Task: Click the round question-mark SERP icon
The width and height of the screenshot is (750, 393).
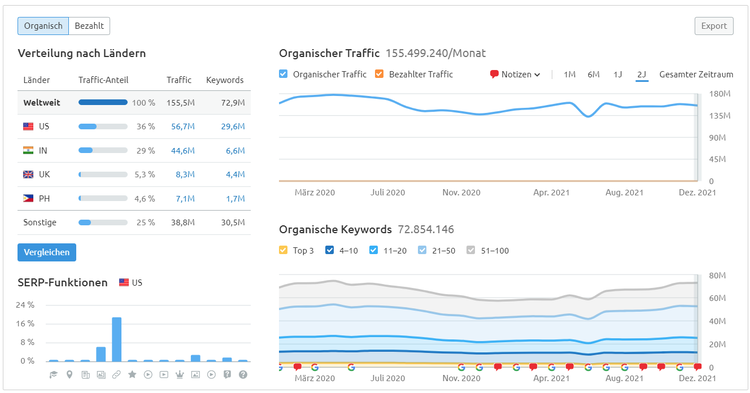Action: (x=243, y=375)
